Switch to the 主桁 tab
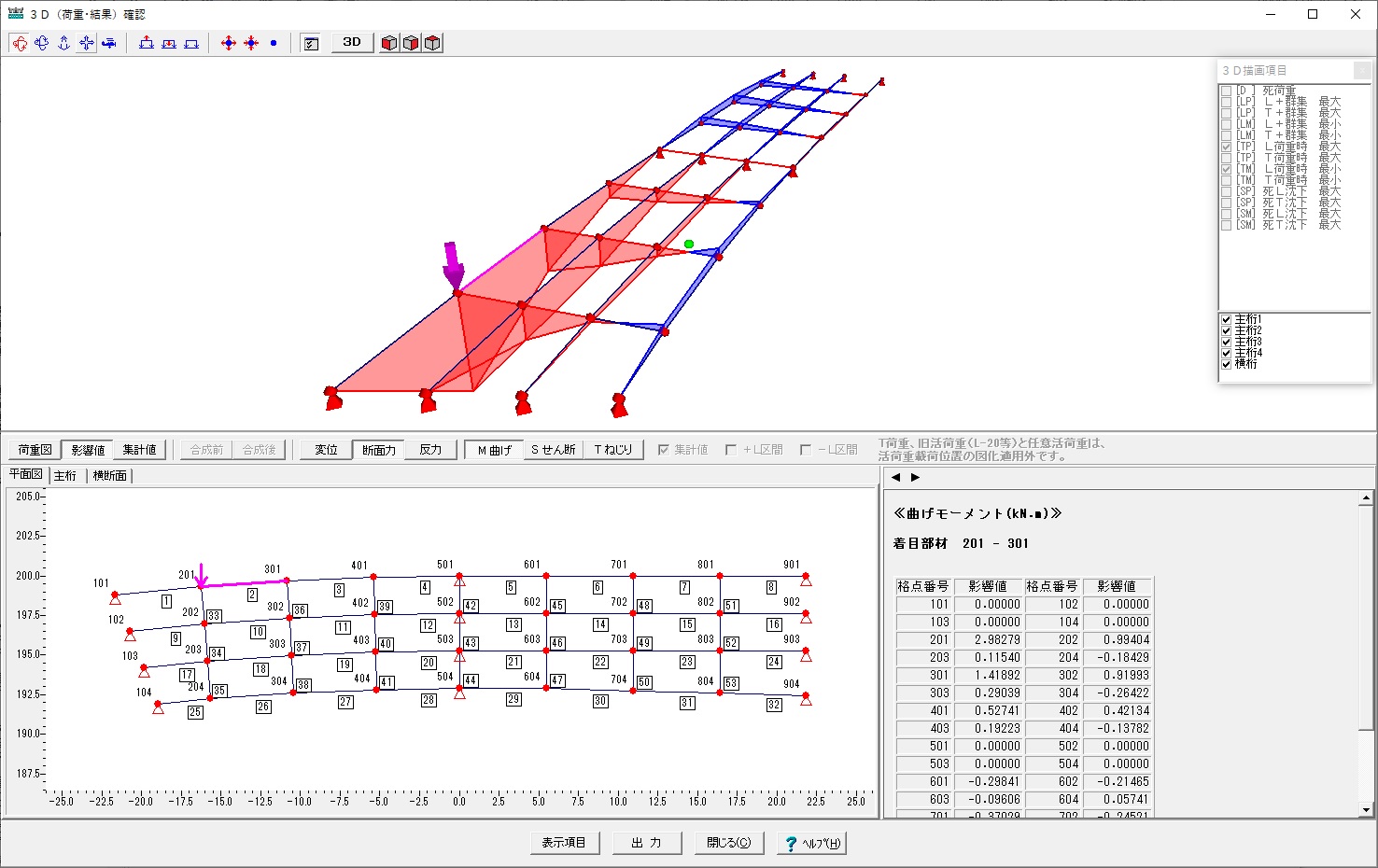This screenshot has width=1378, height=868. tap(65, 476)
